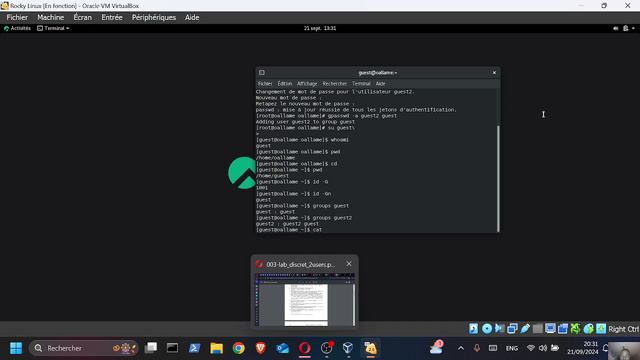Open the 003-lab_discret_2users preview thumbnail
The width and height of the screenshot is (640, 360).
[305, 300]
